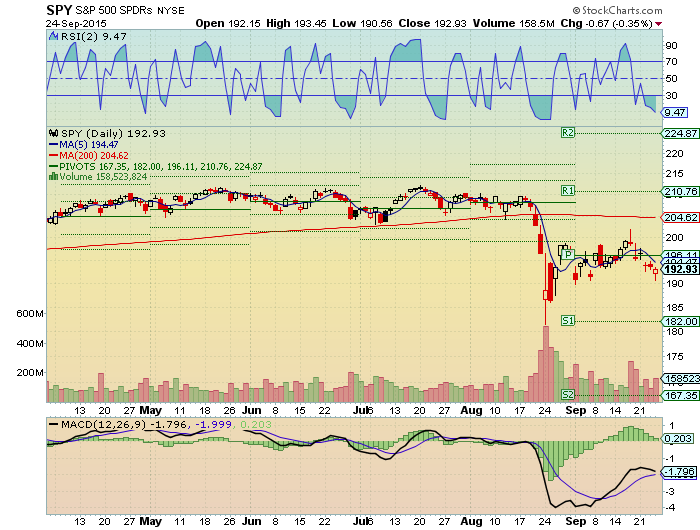700x530 pixels.
Task: Click the 200M volume axis label
Action: pyautogui.click(x=30, y=372)
